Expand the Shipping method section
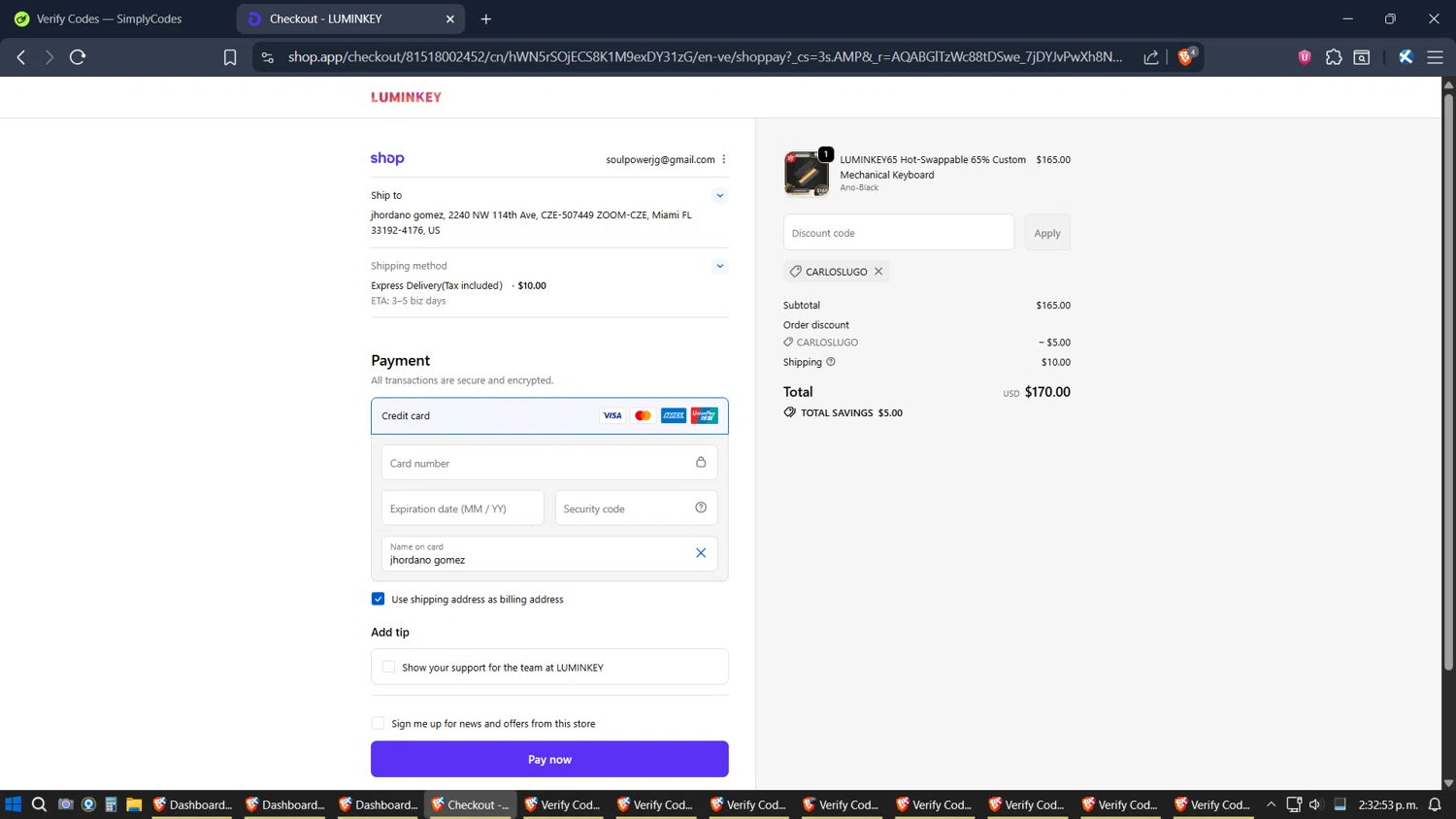 (720, 266)
